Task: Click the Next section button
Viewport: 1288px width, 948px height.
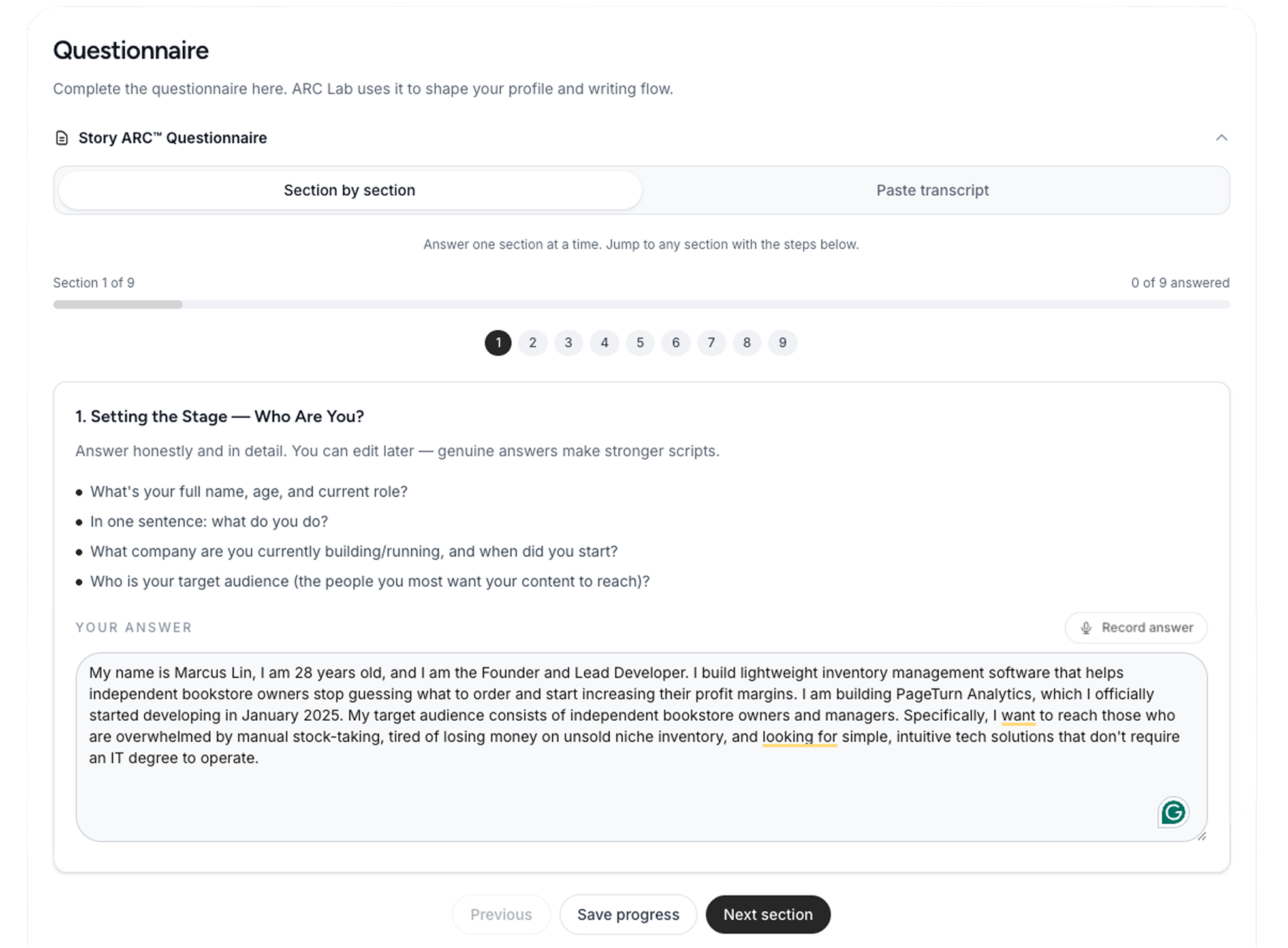Action: click(x=768, y=915)
